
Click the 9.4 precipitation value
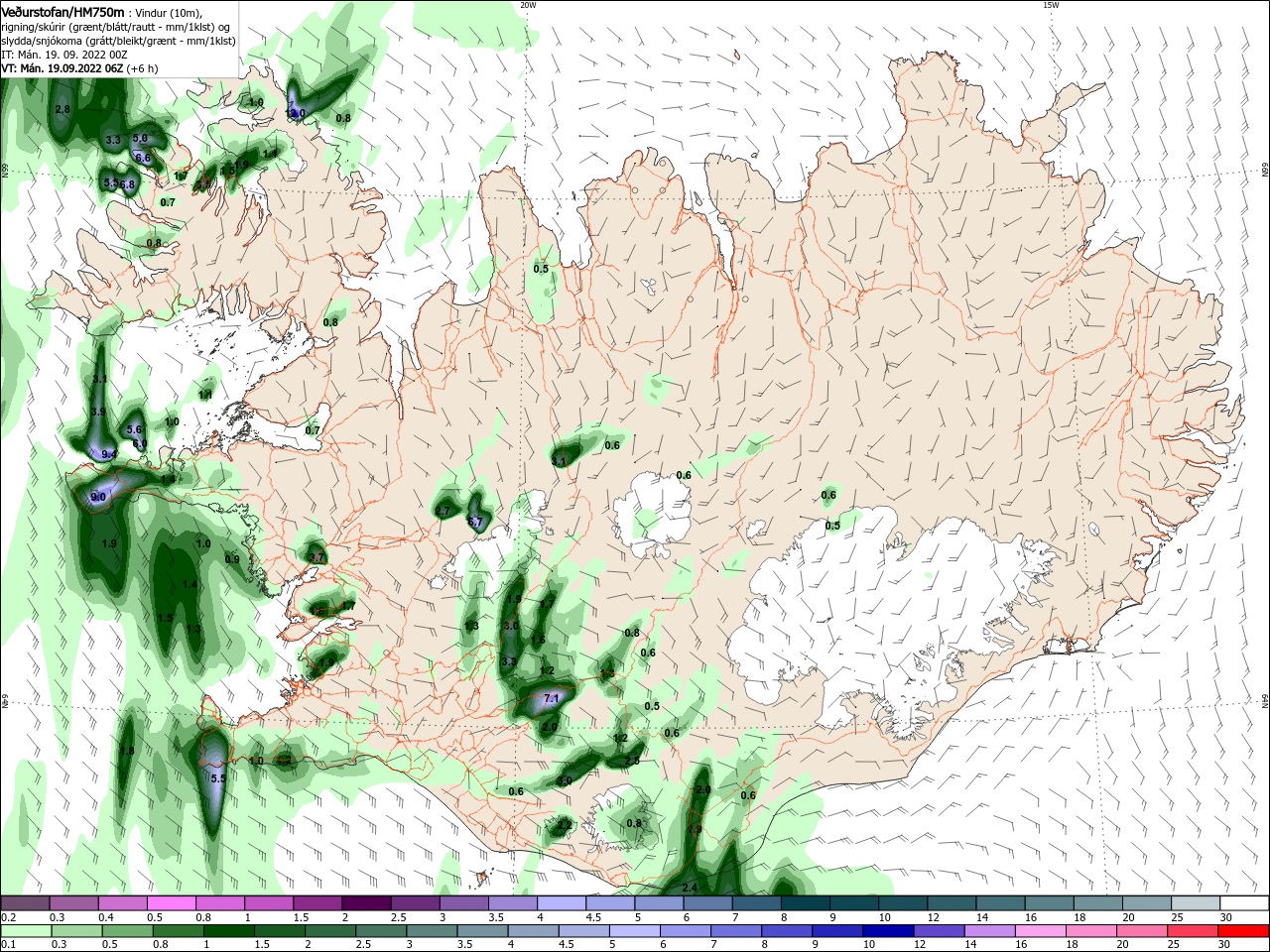click(x=109, y=454)
